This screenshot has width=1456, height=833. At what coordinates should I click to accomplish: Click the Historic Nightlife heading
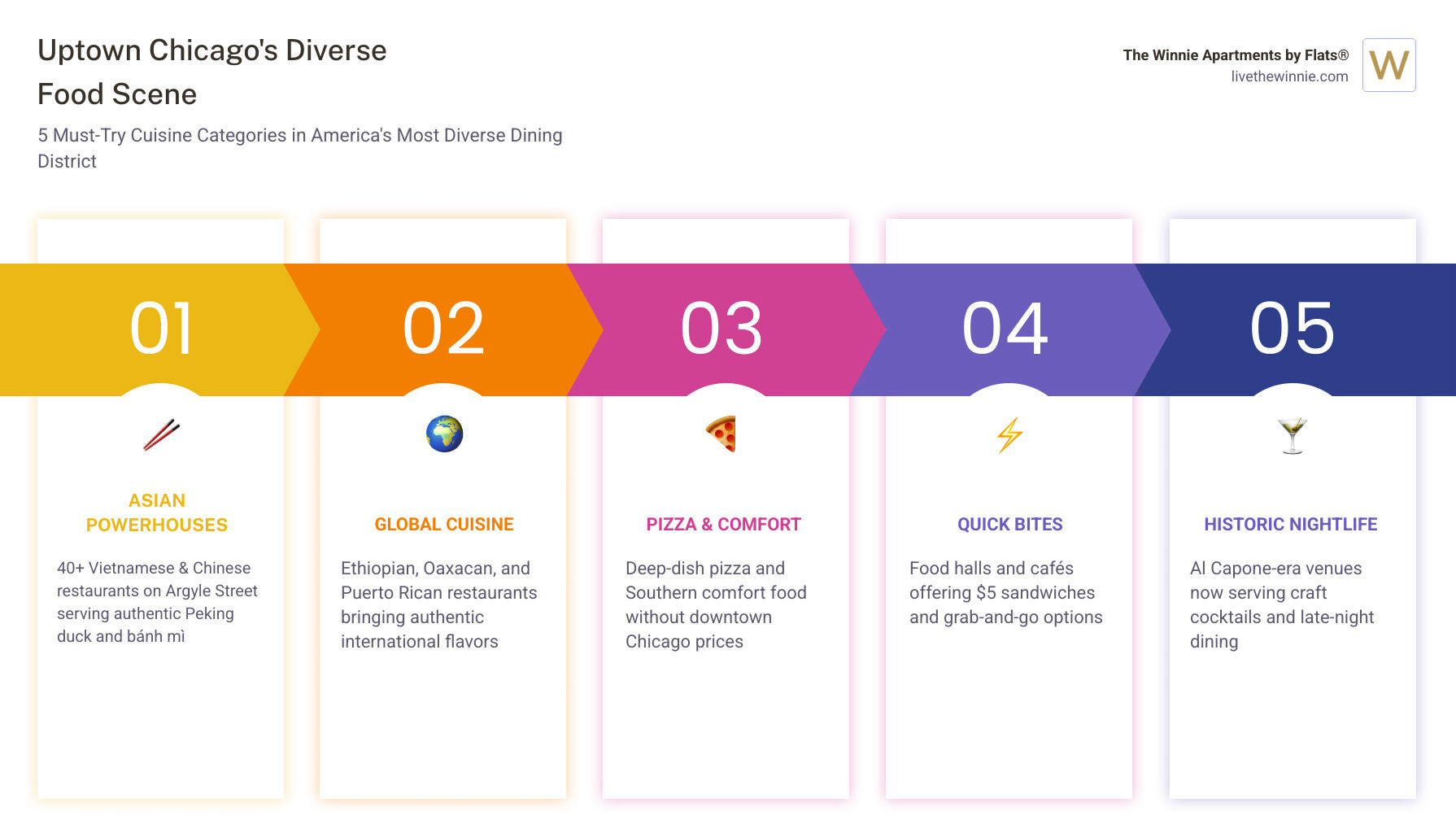coord(1290,525)
